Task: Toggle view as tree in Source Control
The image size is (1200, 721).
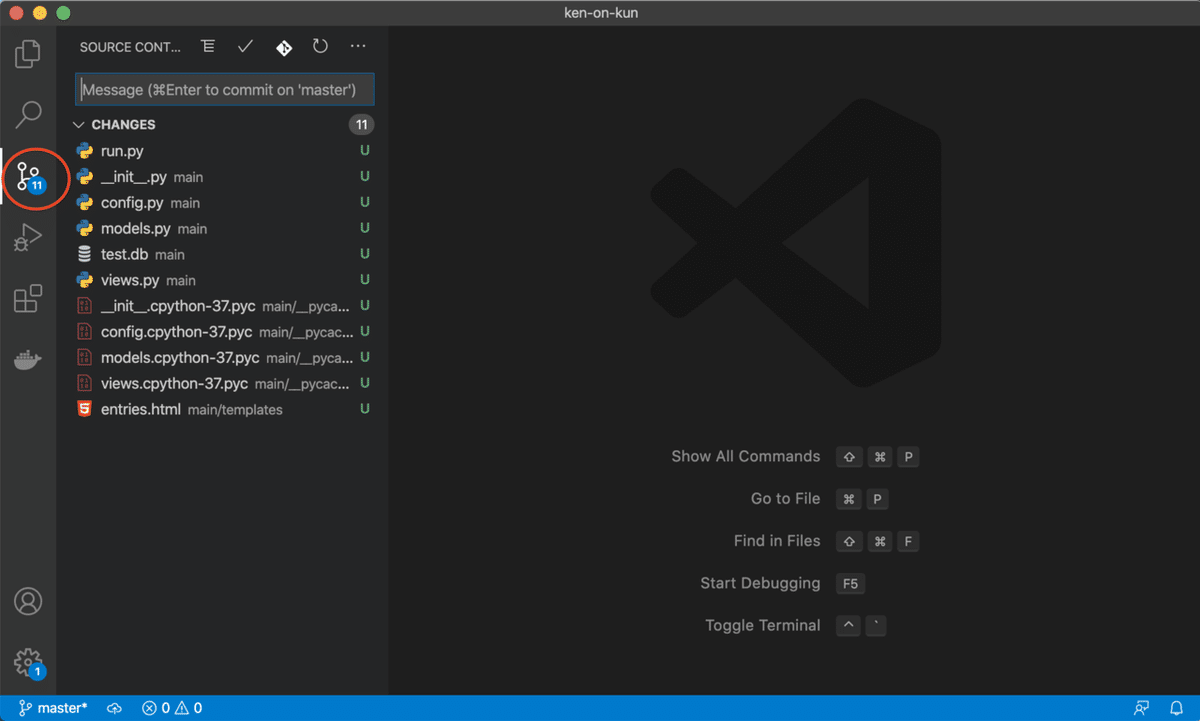Action: [x=208, y=46]
